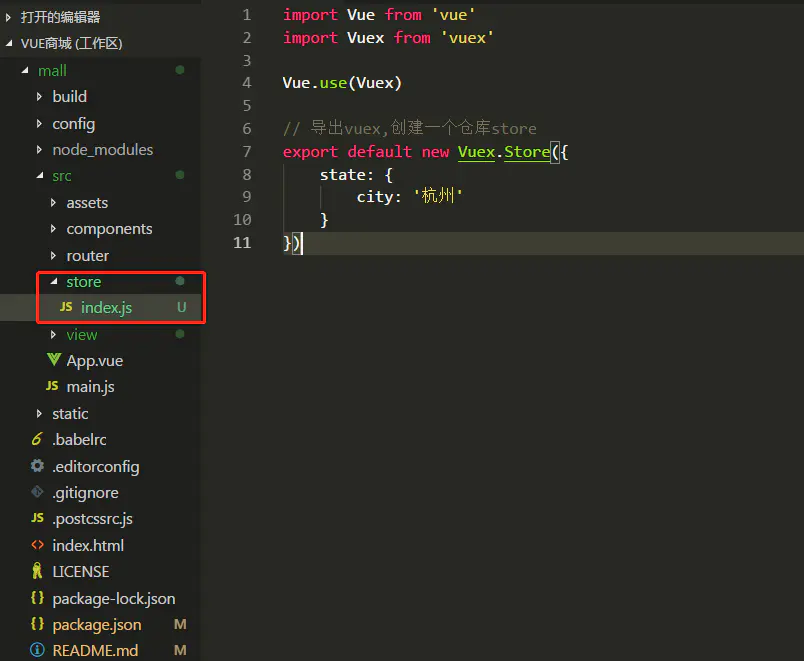Open the index.js file in store

(x=106, y=307)
